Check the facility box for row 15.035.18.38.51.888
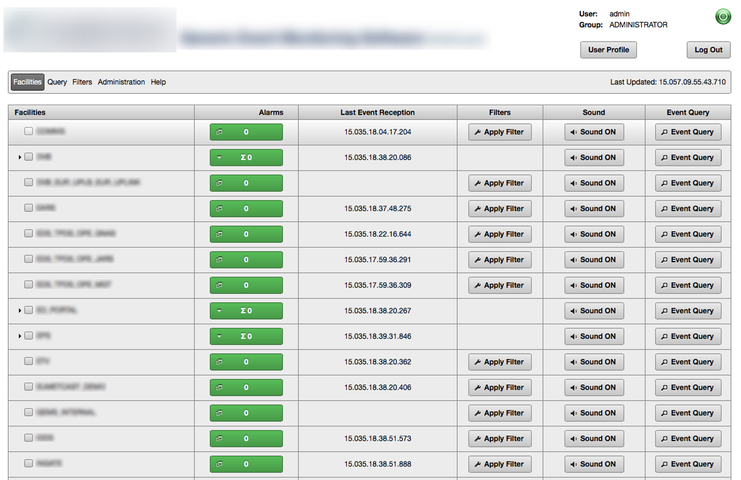 (28, 464)
